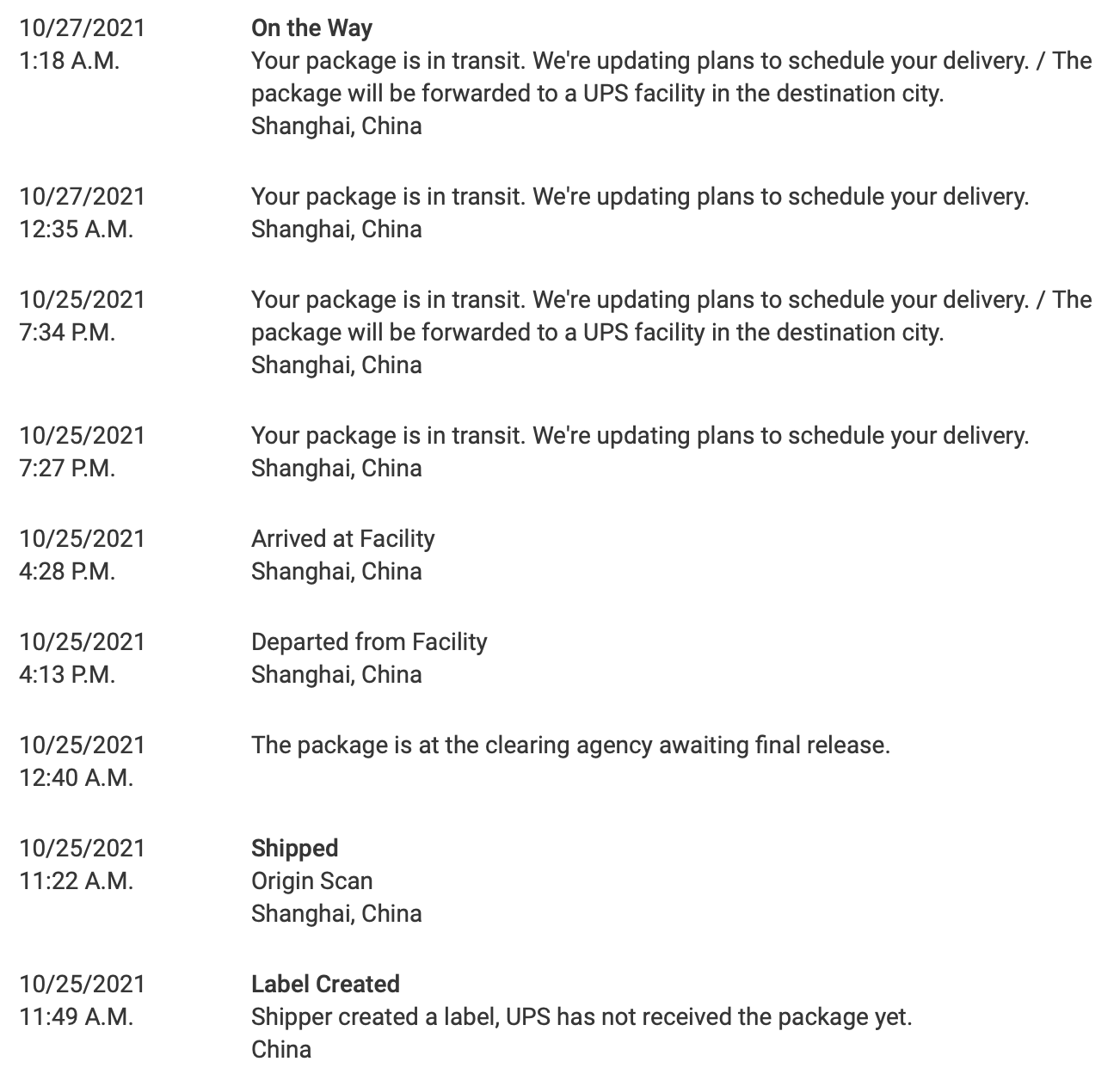Click the "Arrived at Facility" entry

(x=342, y=539)
